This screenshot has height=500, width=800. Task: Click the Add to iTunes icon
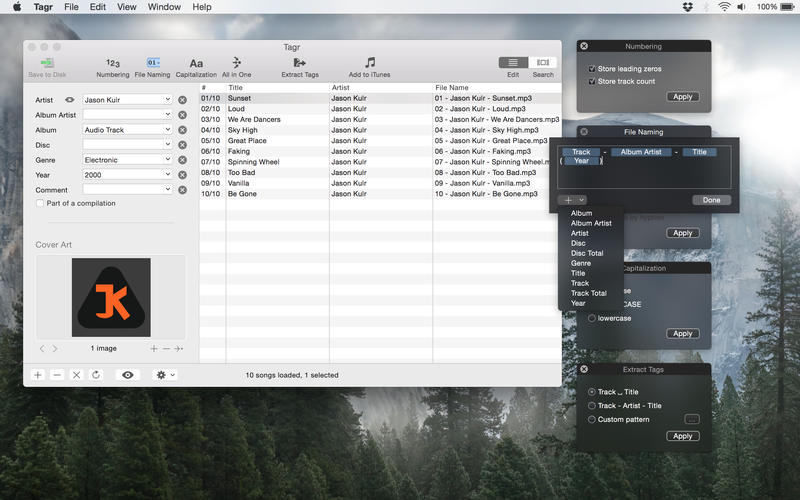tap(369, 64)
